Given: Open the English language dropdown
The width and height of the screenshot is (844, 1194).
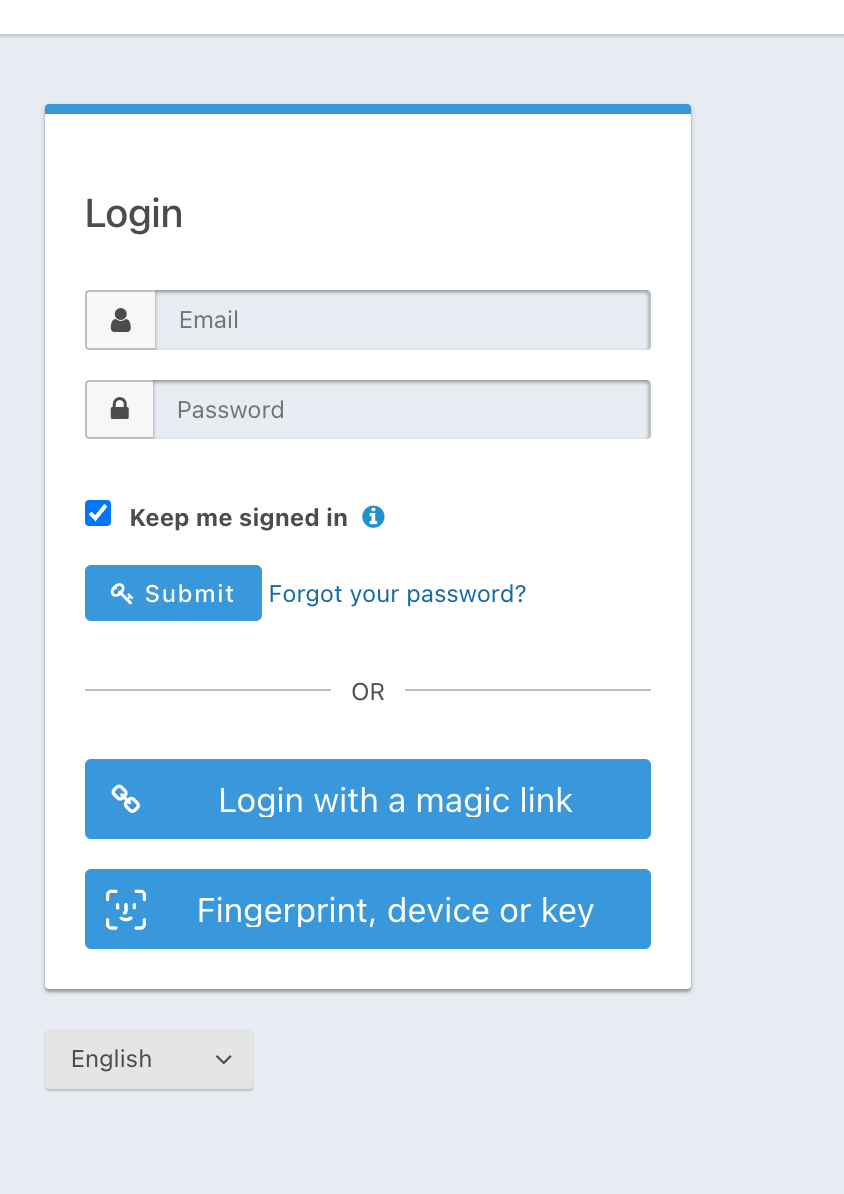Looking at the screenshot, I should pyautogui.click(x=149, y=1059).
